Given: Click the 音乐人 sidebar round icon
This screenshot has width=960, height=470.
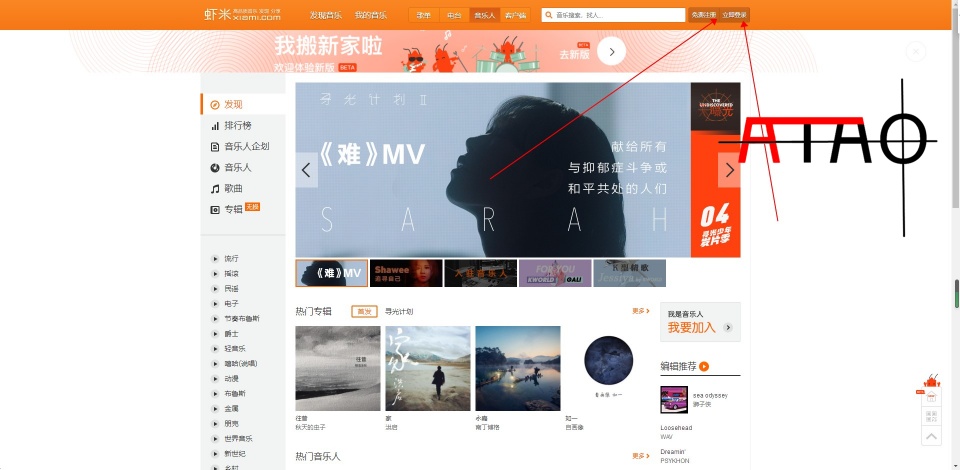Looking at the screenshot, I should point(215,168).
